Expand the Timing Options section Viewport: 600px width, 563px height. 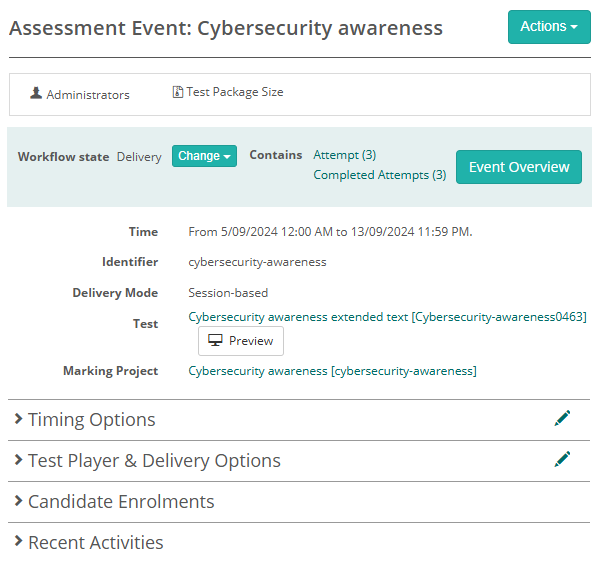[91, 420]
